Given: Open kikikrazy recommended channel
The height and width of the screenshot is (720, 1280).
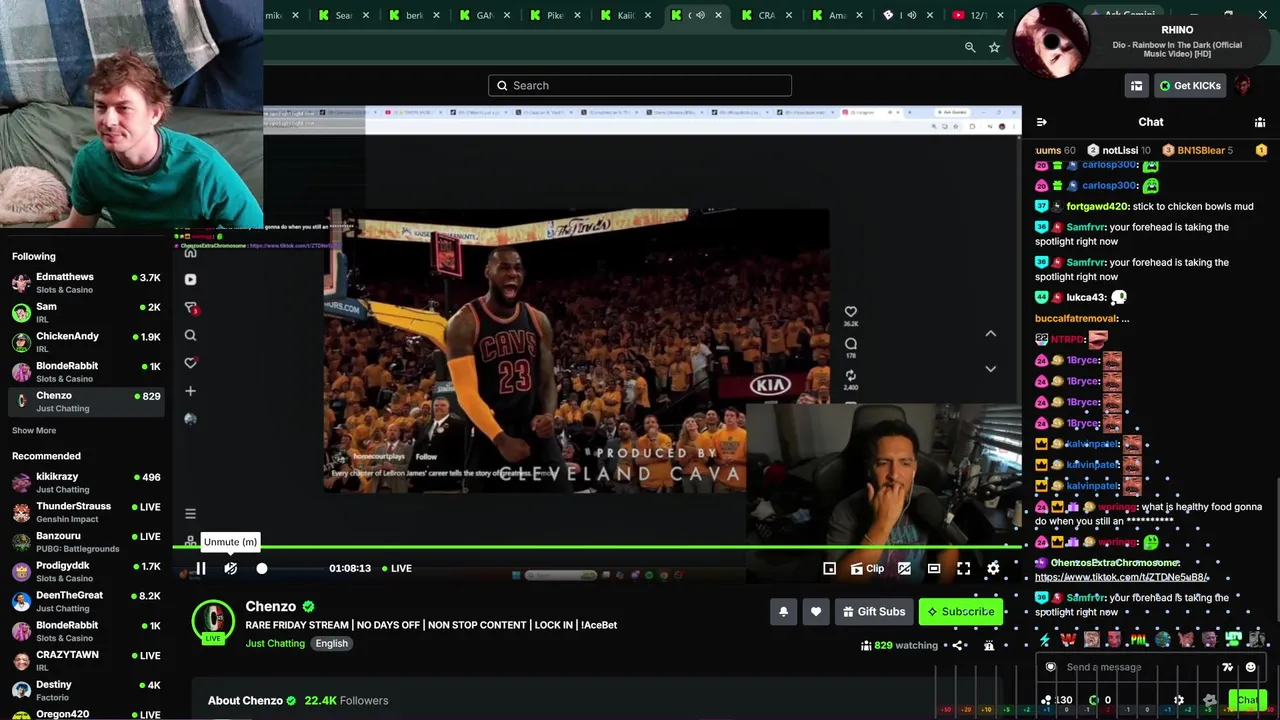Looking at the screenshot, I should point(86,482).
